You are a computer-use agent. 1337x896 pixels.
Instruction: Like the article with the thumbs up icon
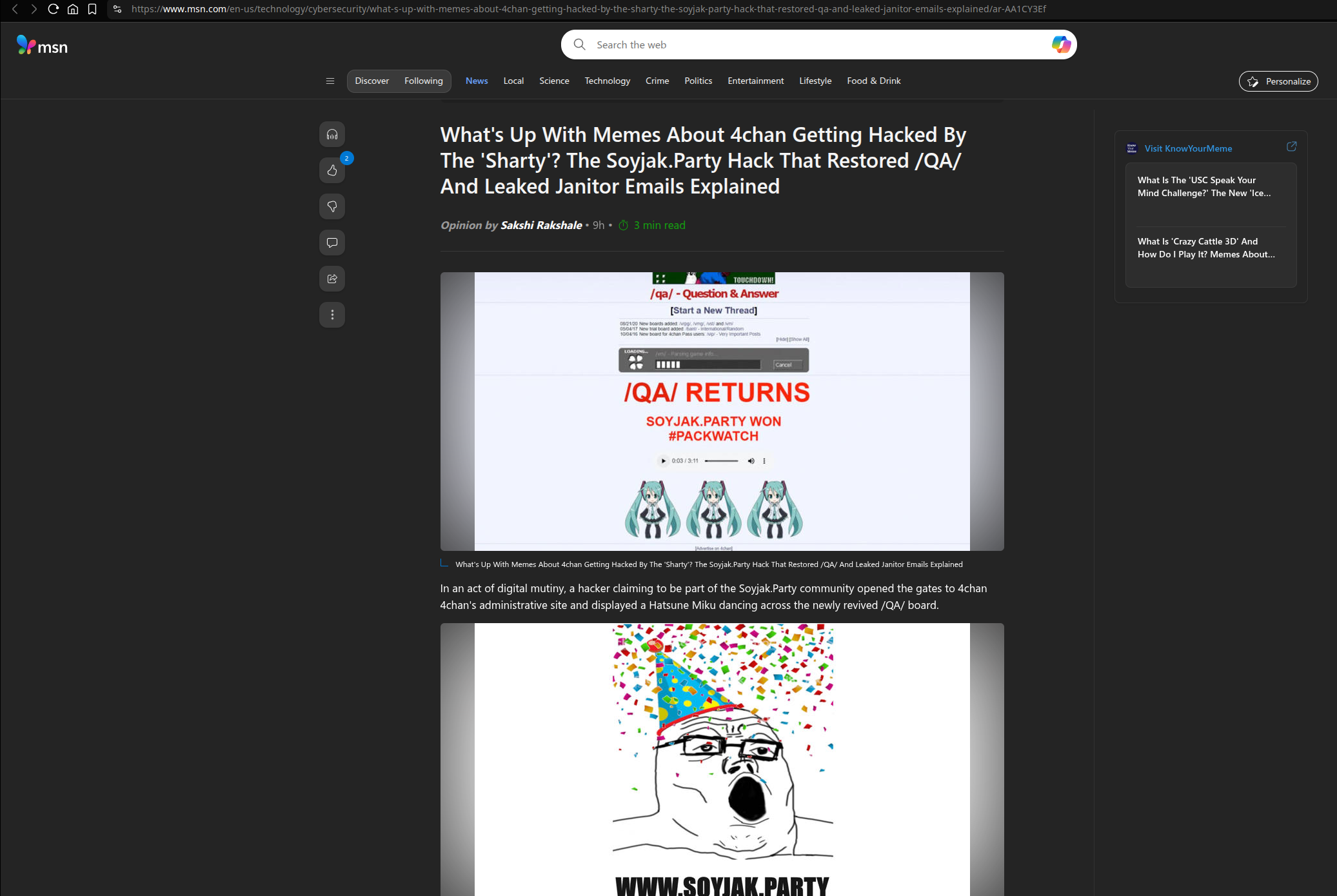[332, 170]
